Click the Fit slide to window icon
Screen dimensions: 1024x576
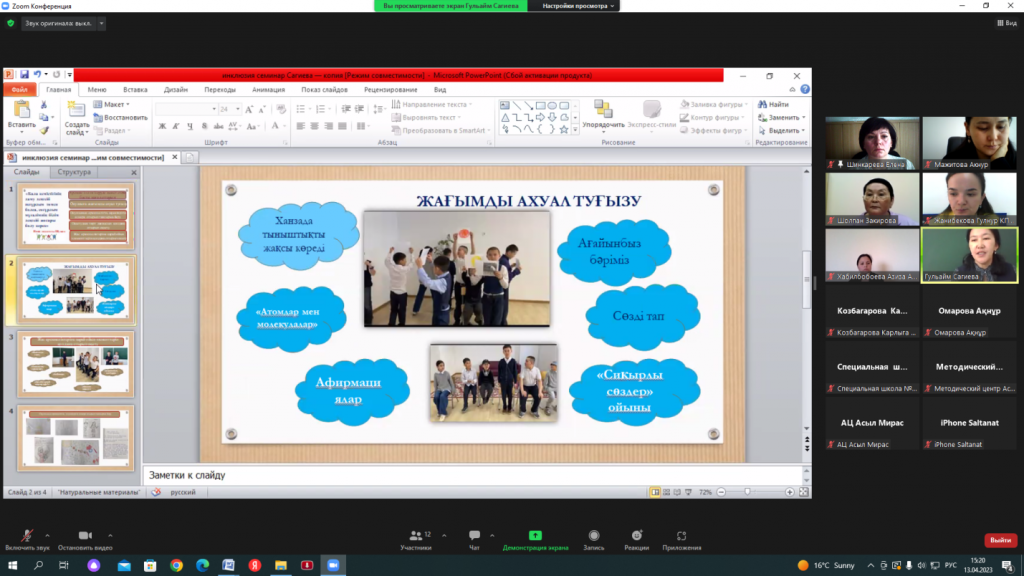point(804,492)
